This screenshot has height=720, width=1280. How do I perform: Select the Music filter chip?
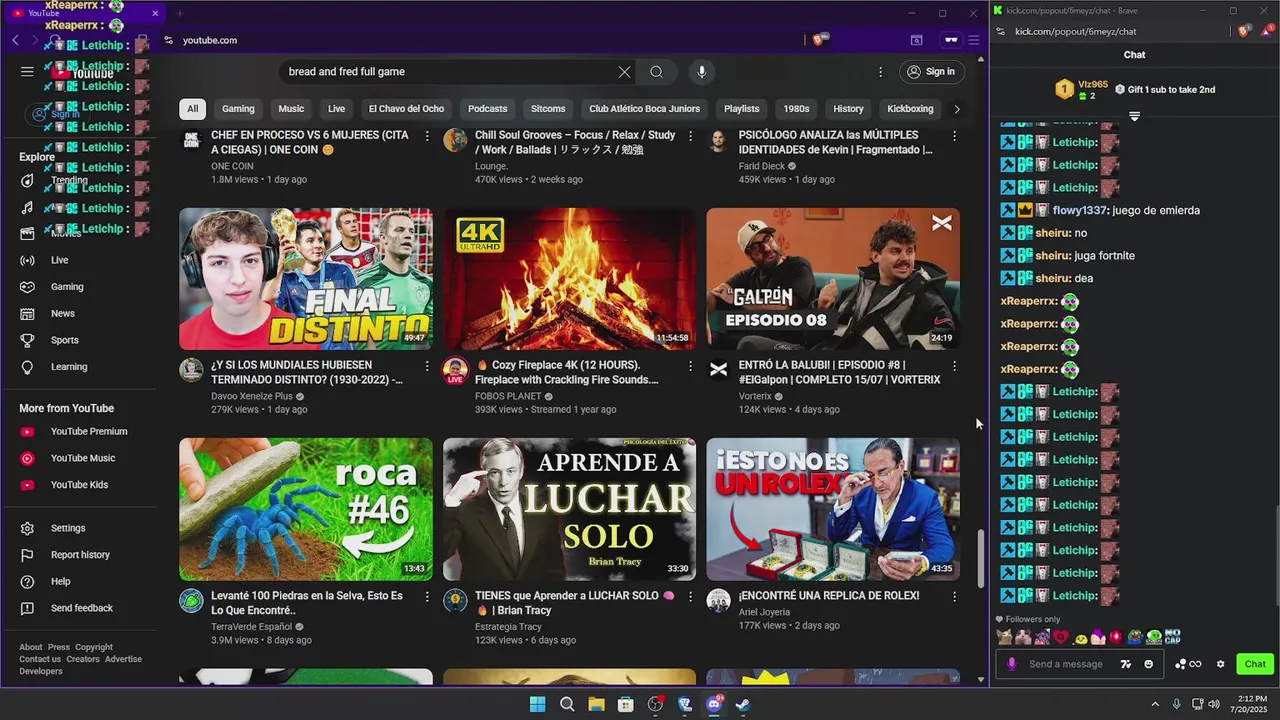click(x=291, y=108)
